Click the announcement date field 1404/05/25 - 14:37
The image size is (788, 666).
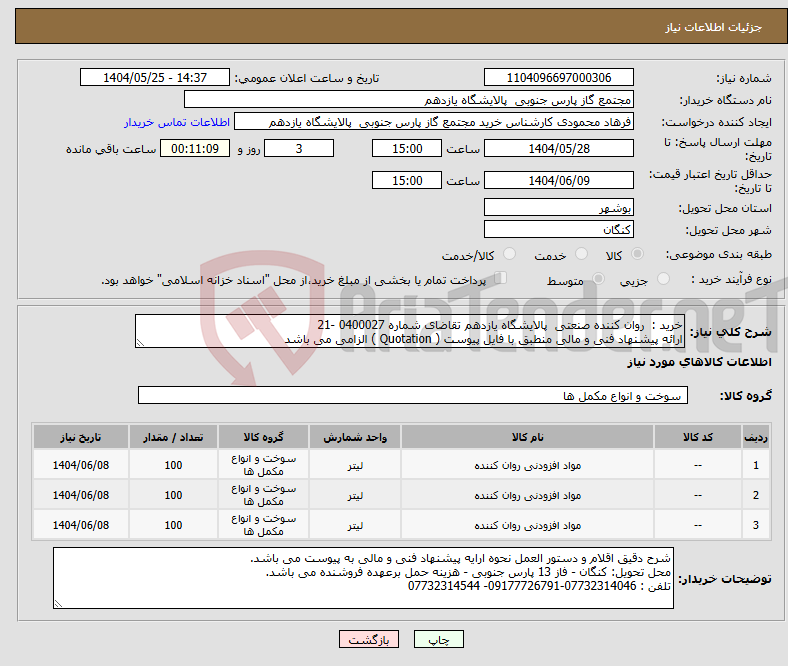(155, 77)
